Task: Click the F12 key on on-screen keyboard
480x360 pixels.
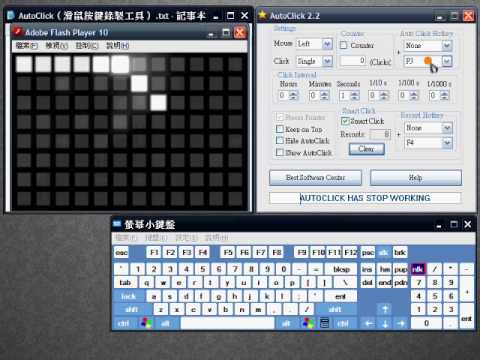Action: (351, 253)
